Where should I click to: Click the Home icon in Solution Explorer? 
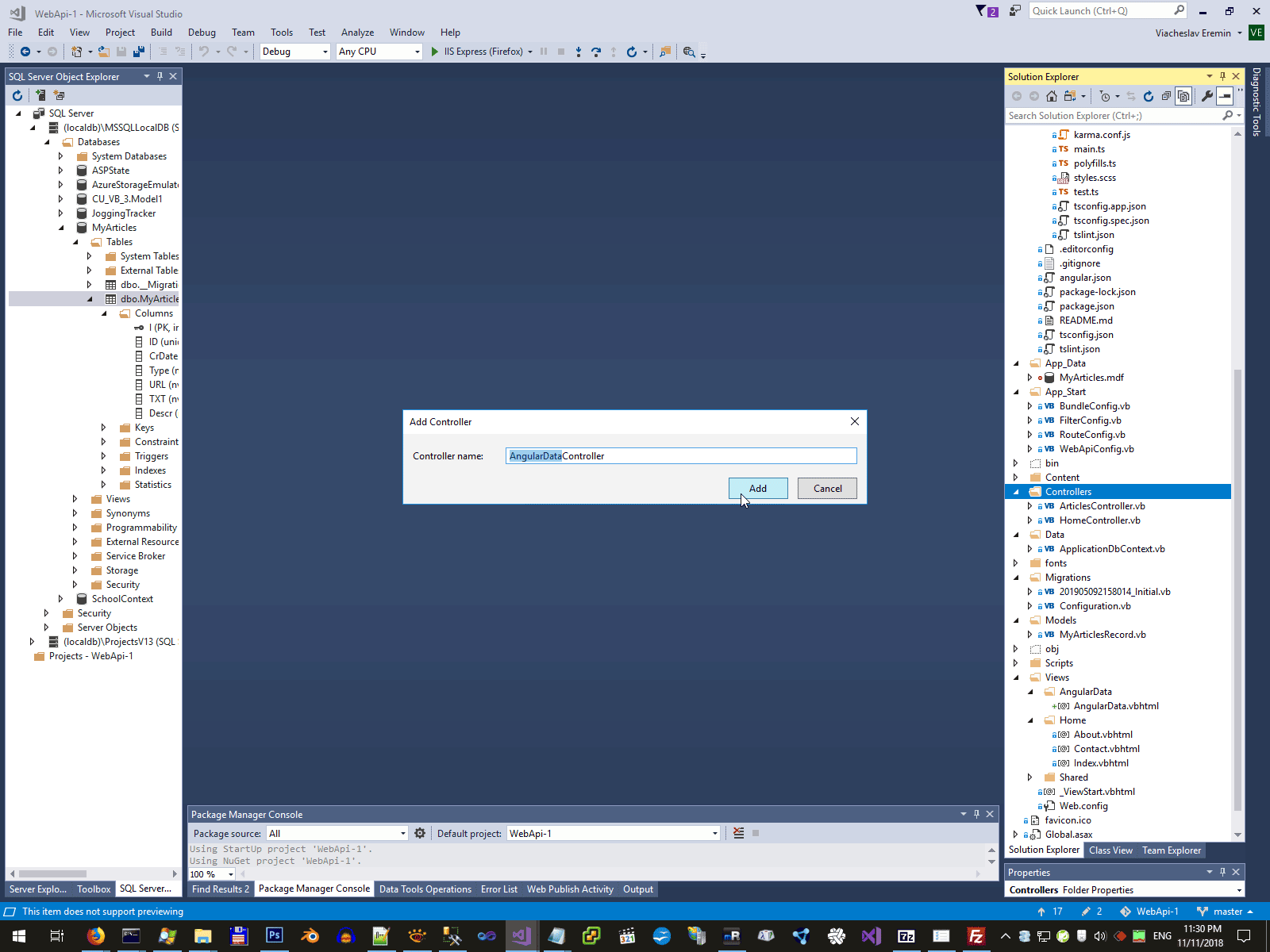point(1052,96)
